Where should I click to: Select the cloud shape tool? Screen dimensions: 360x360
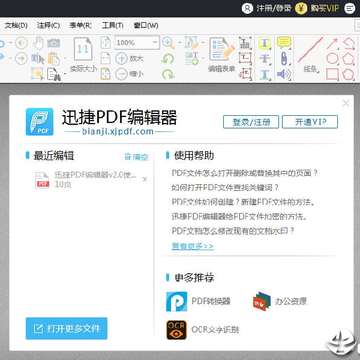pyautogui.click(x=348, y=74)
